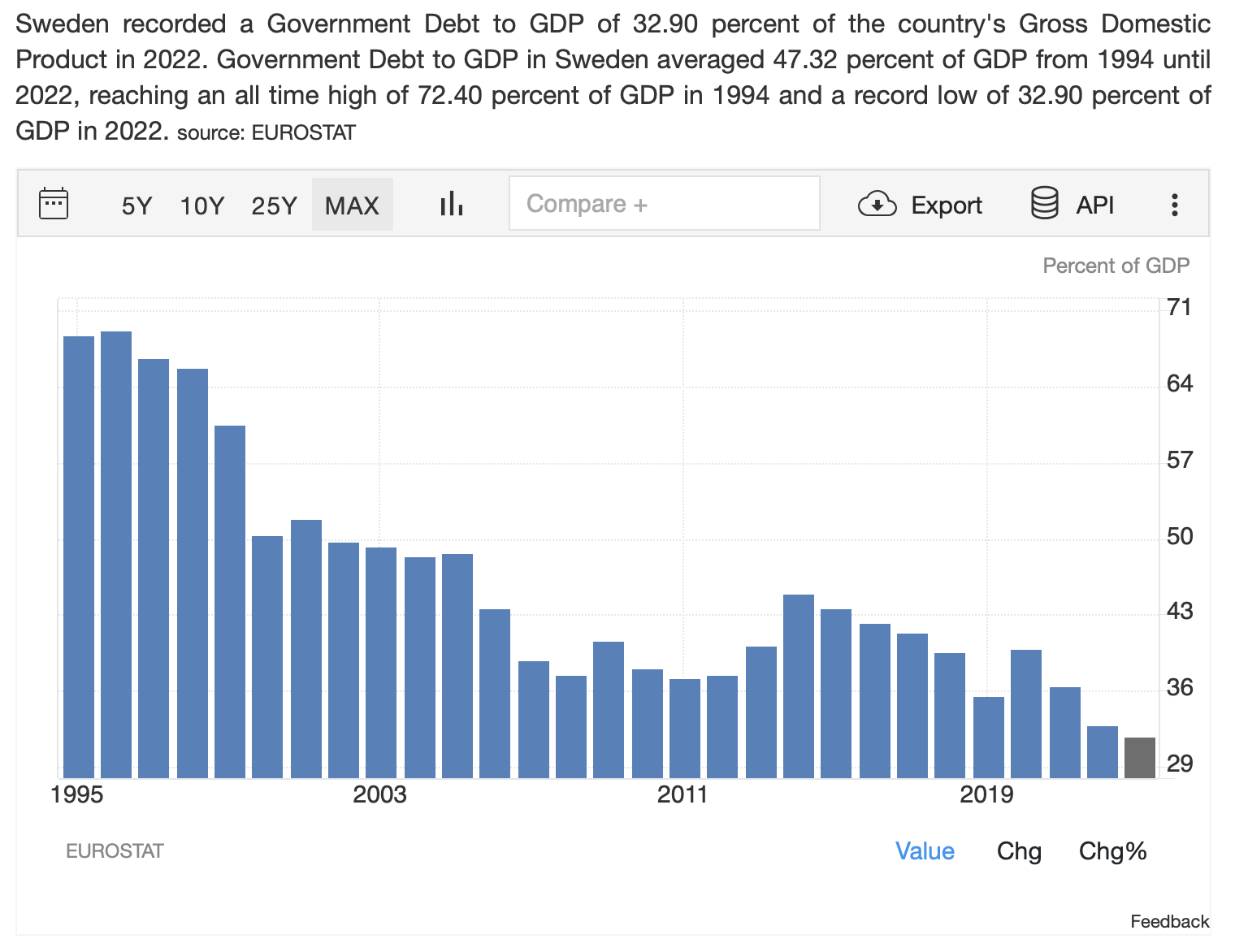Click the tallest blue bar for 1996
1235x952 pixels.
point(116,554)
